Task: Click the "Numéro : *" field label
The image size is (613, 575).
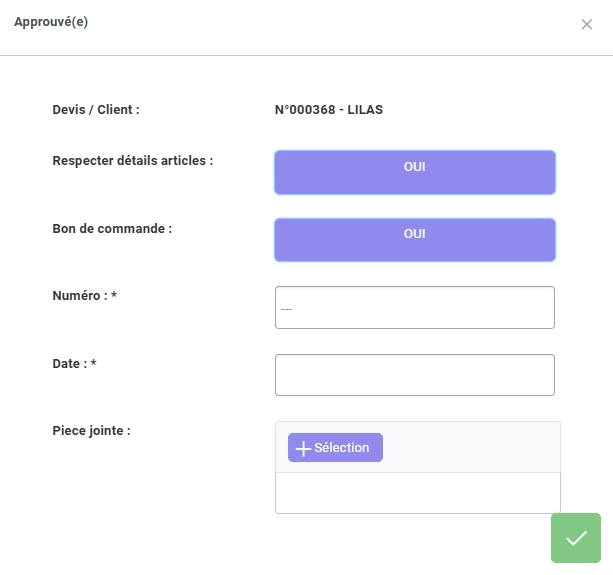Action: 84,296
